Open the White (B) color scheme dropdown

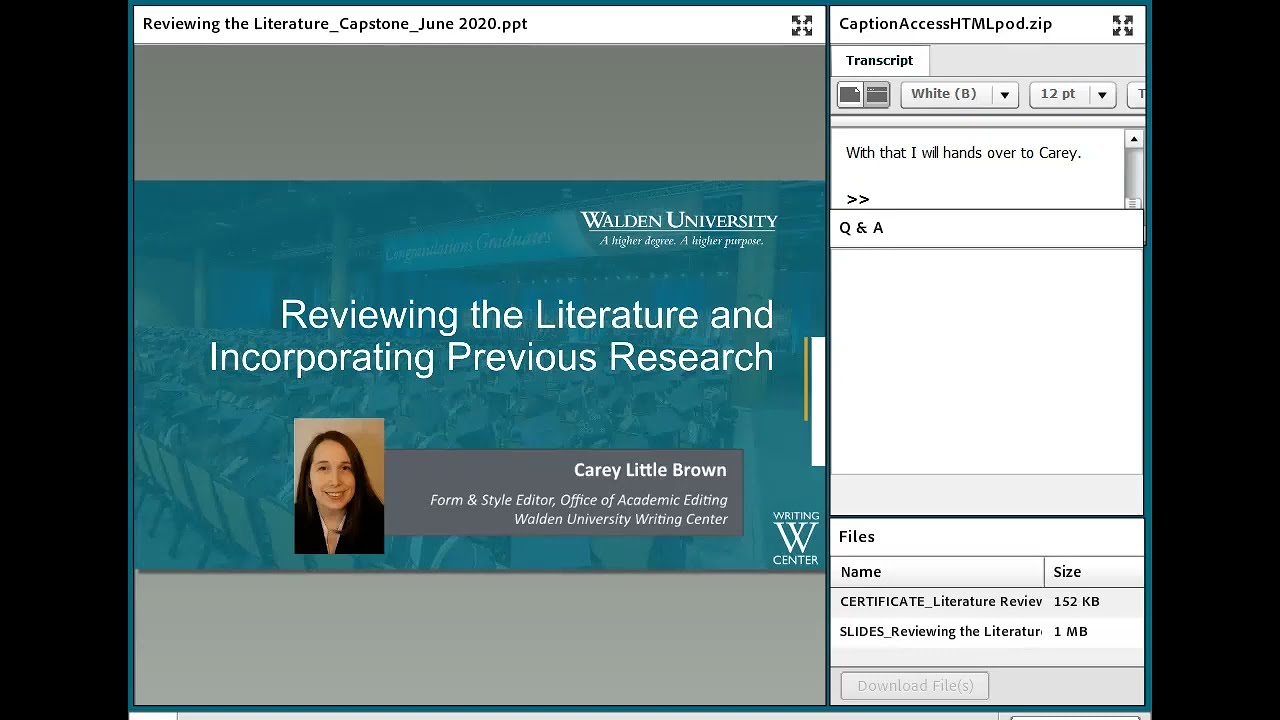pos(959,94)
